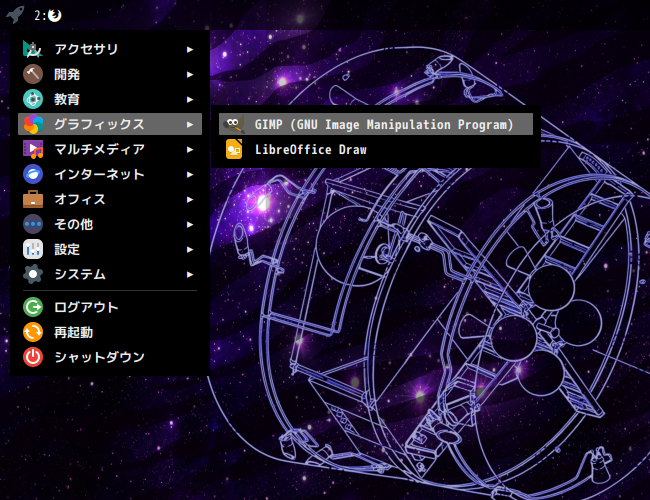
Task: Click the workspace number 2 label
Action: [38, 16]
